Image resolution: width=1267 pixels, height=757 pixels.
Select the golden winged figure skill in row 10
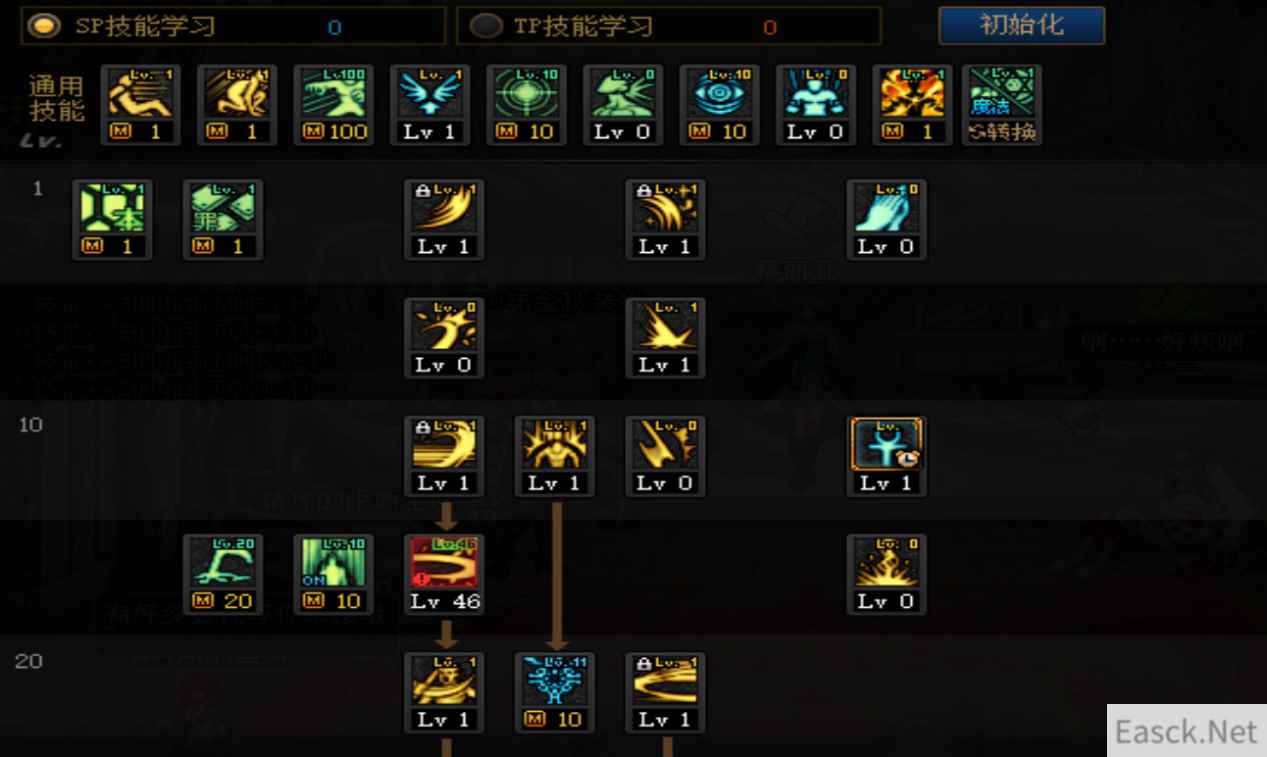[555, 457]
